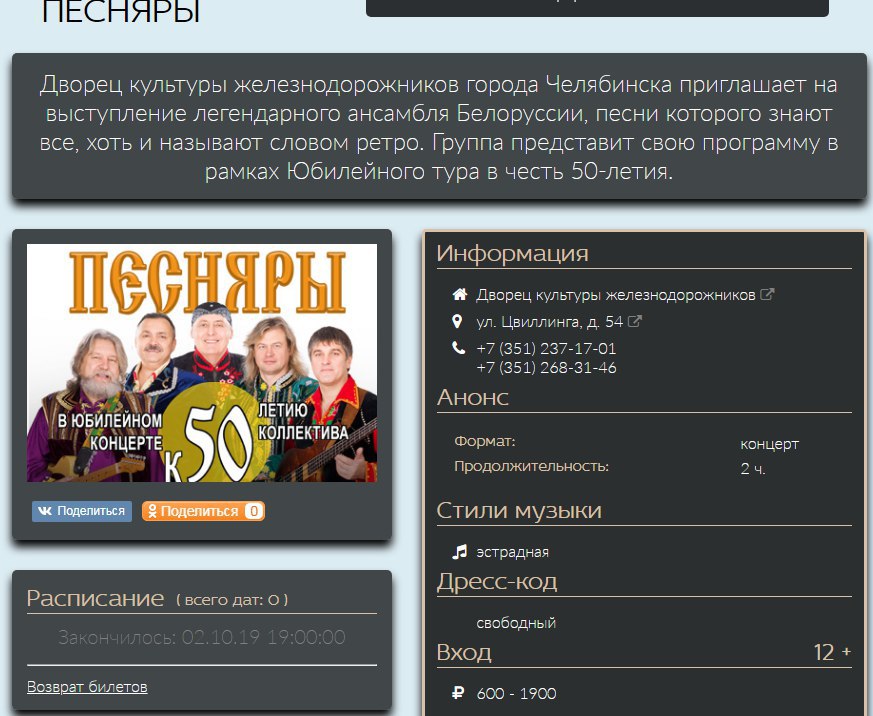Click phone number +7 (351) 268-31-46
The height and width of the screenshot is (716, 873).
coord(546,367)
